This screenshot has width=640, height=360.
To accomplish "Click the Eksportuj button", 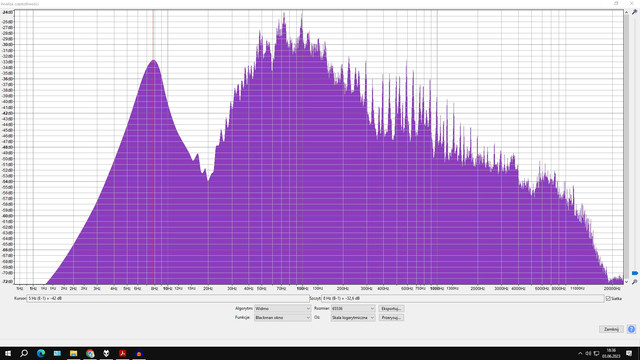I will click(x=391, y=309).
